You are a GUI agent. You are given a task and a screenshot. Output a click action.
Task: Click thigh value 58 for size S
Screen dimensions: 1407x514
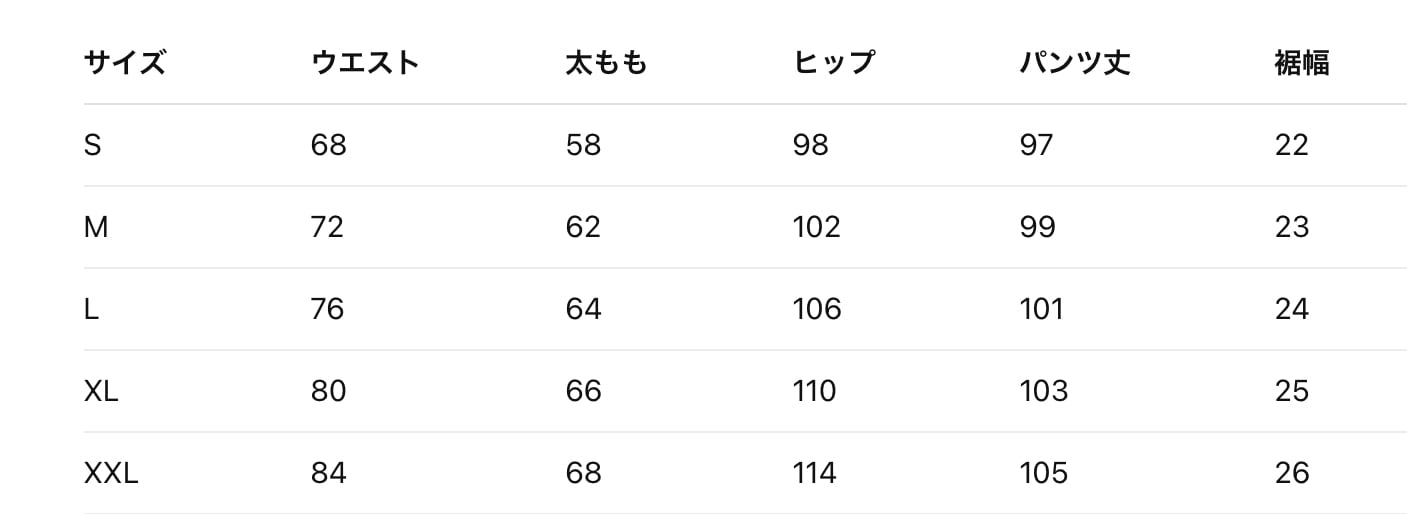583,146
